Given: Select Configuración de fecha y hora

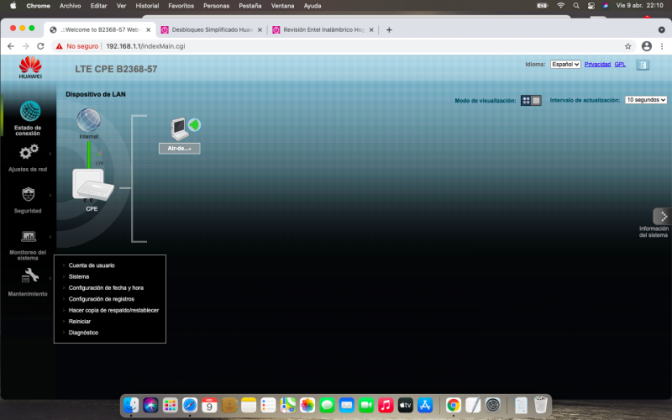Looking at the screenshot, I should coord(106,288).
